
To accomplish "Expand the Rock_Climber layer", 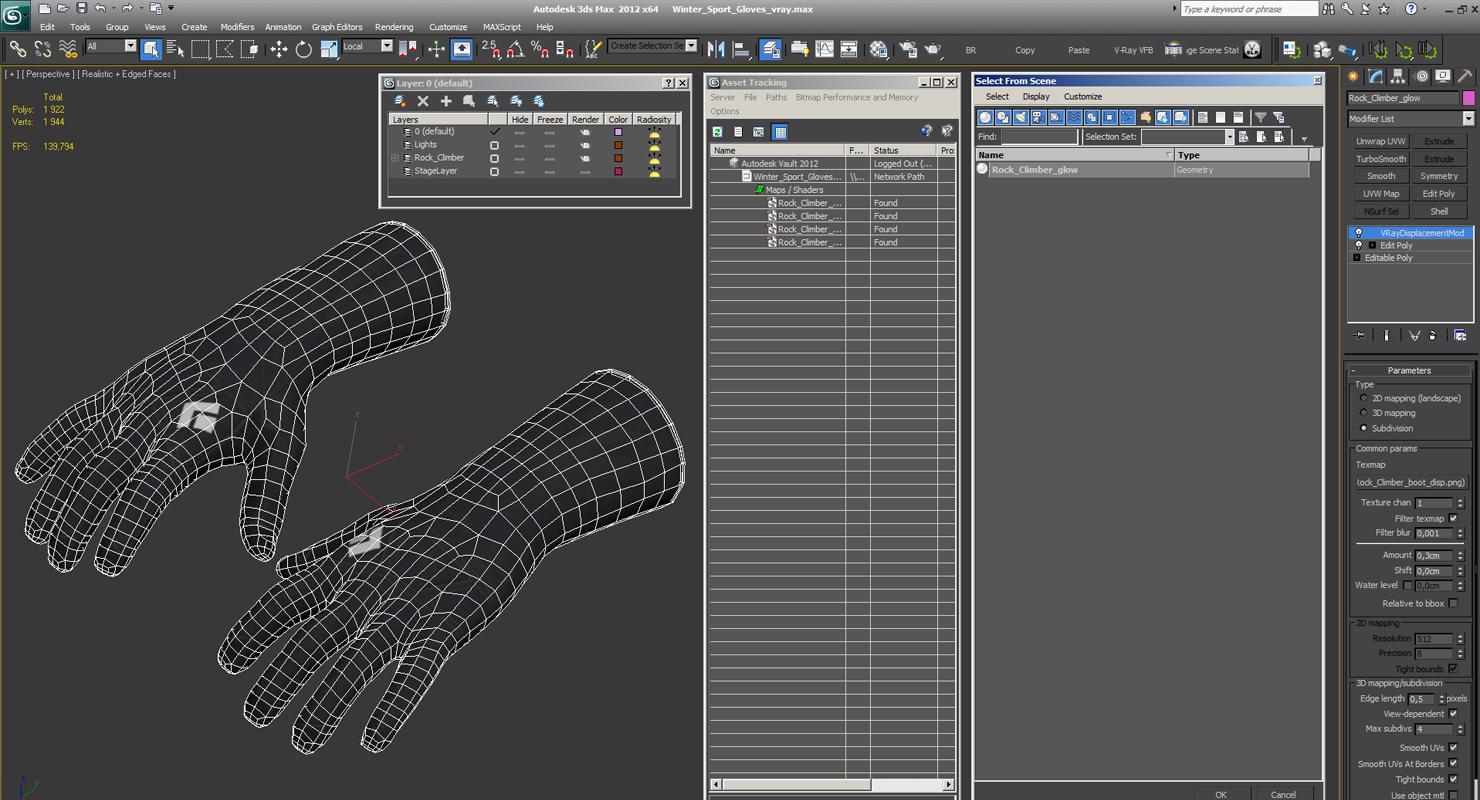I will (x=395, y=158).
